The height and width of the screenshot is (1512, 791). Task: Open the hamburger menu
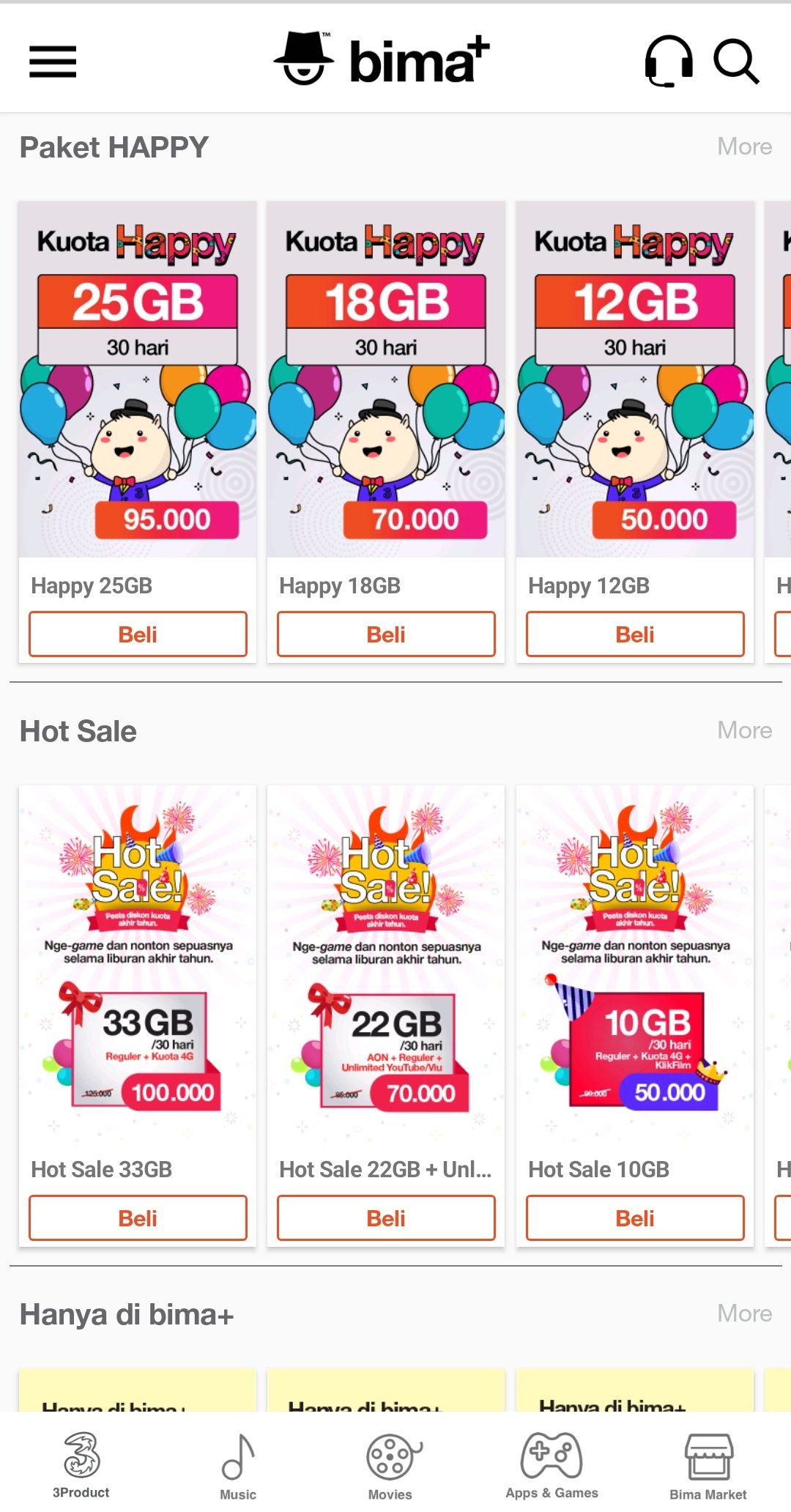(53, 62)
